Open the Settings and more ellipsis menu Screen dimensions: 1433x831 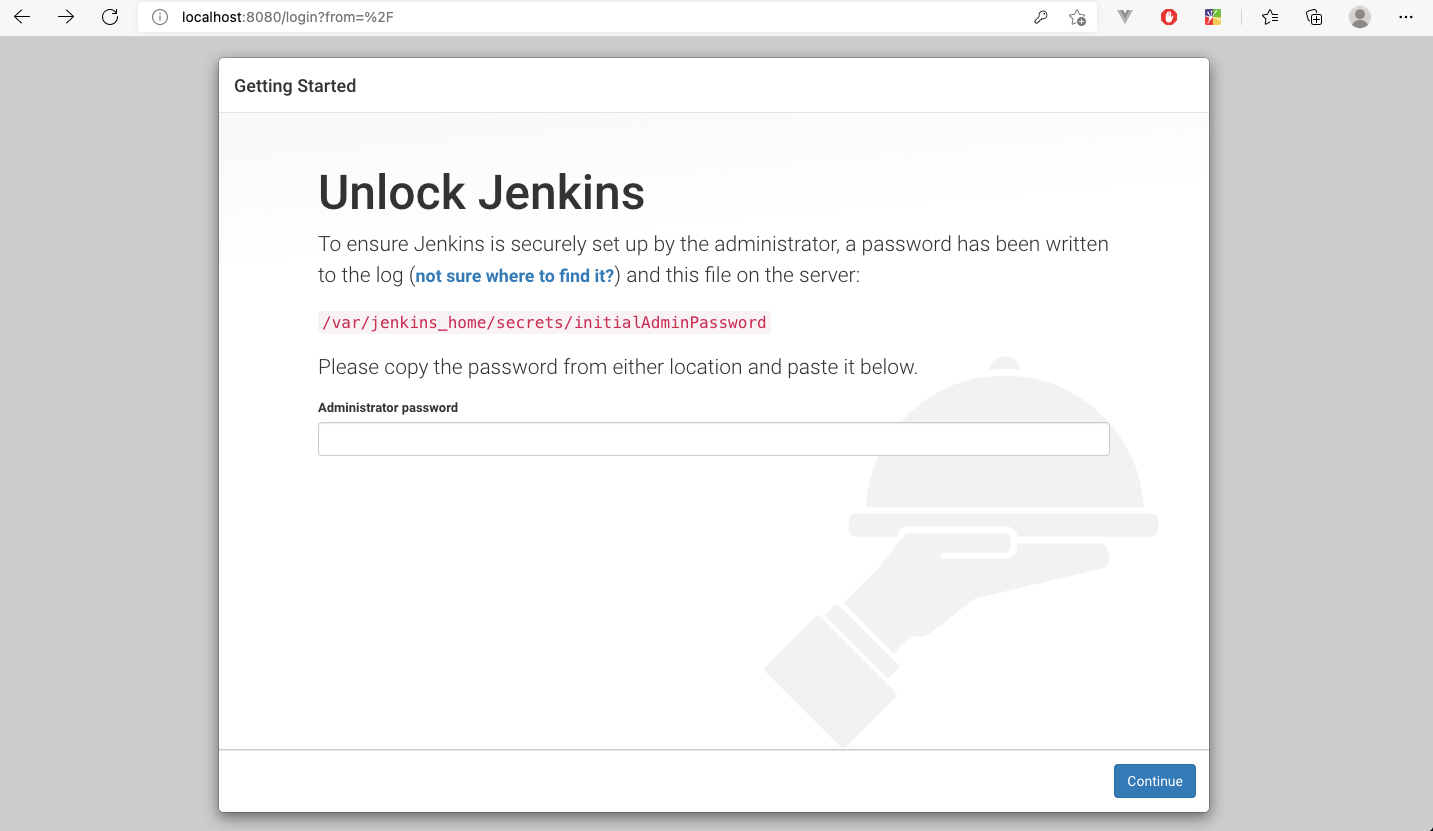click(1406, 17)
